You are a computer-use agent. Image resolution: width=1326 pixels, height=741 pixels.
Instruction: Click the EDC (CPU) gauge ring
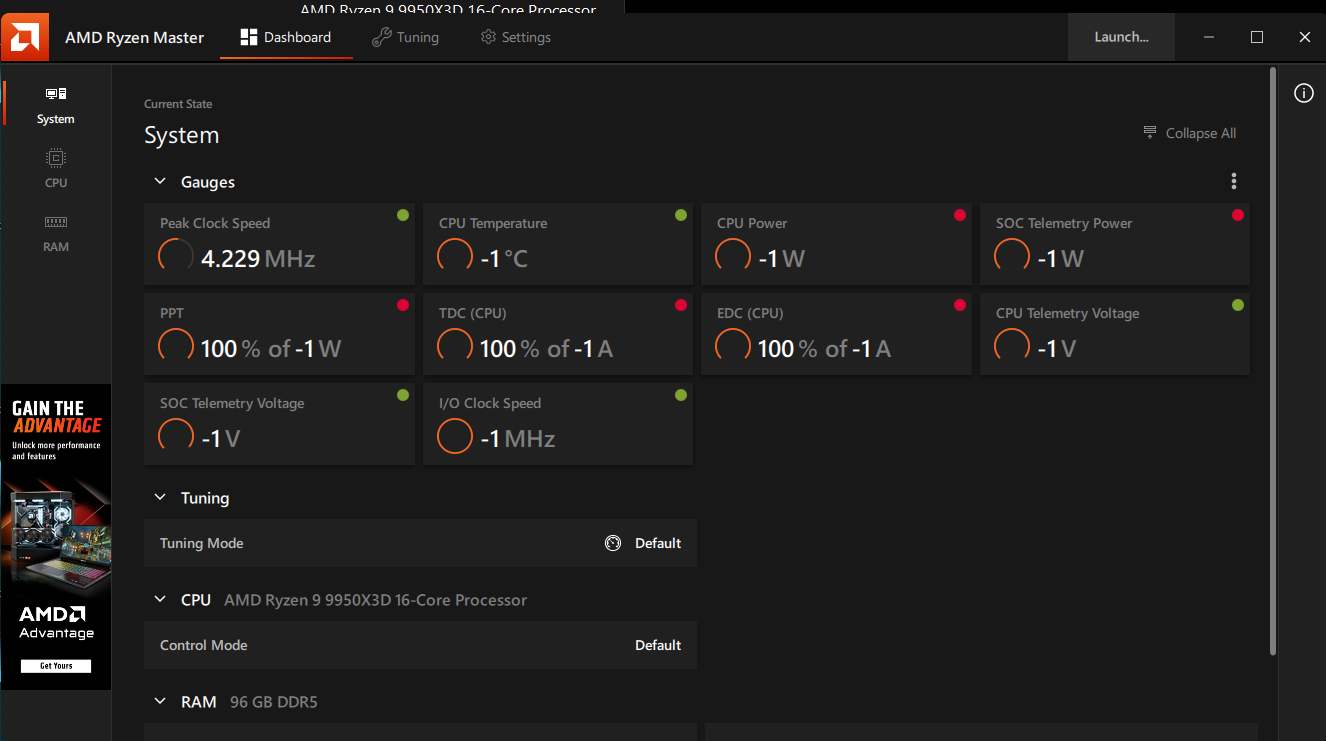tap(733, 347)
